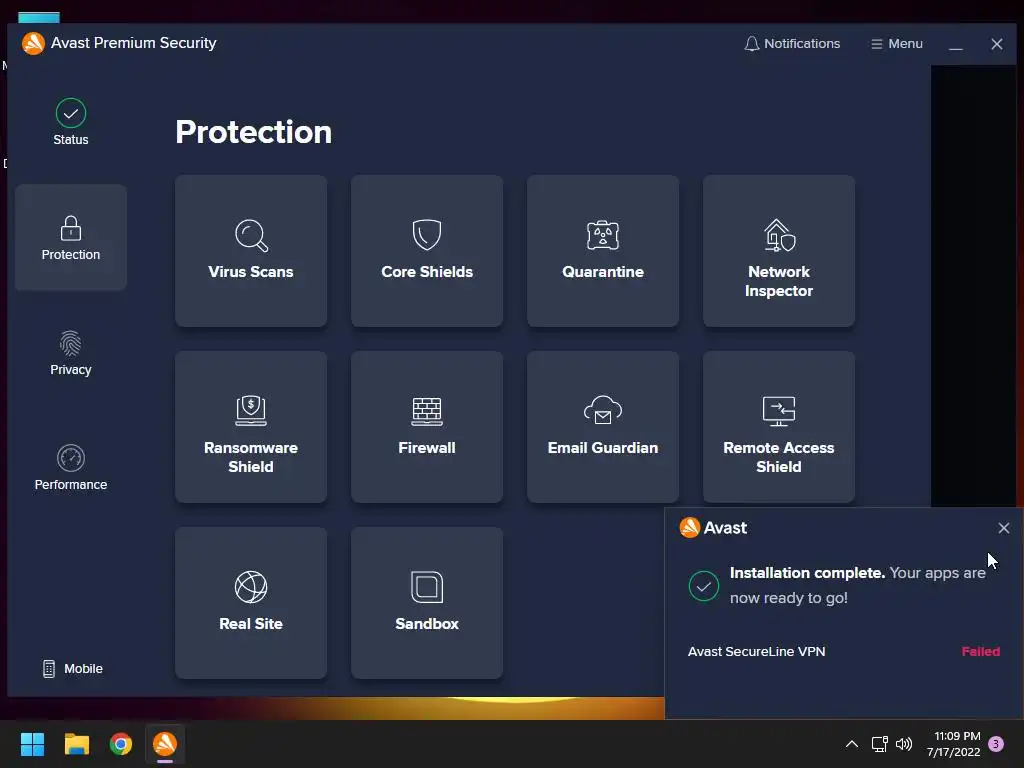Open the Virus Scans tile

point(251,251)
